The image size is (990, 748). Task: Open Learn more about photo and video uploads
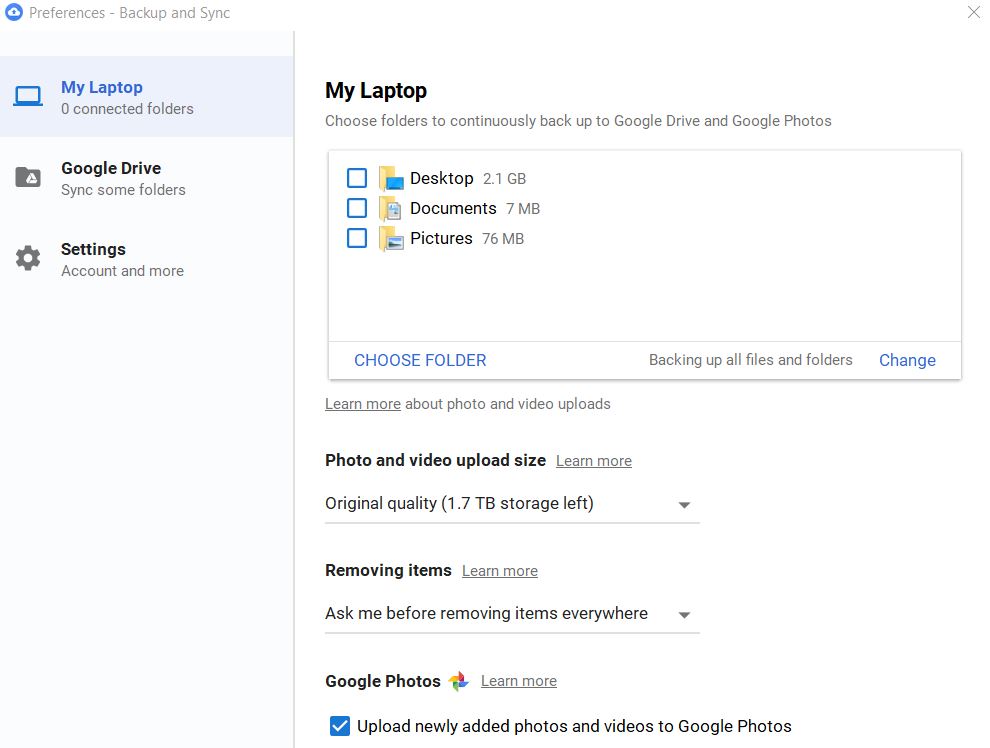[x=362, y=404]
